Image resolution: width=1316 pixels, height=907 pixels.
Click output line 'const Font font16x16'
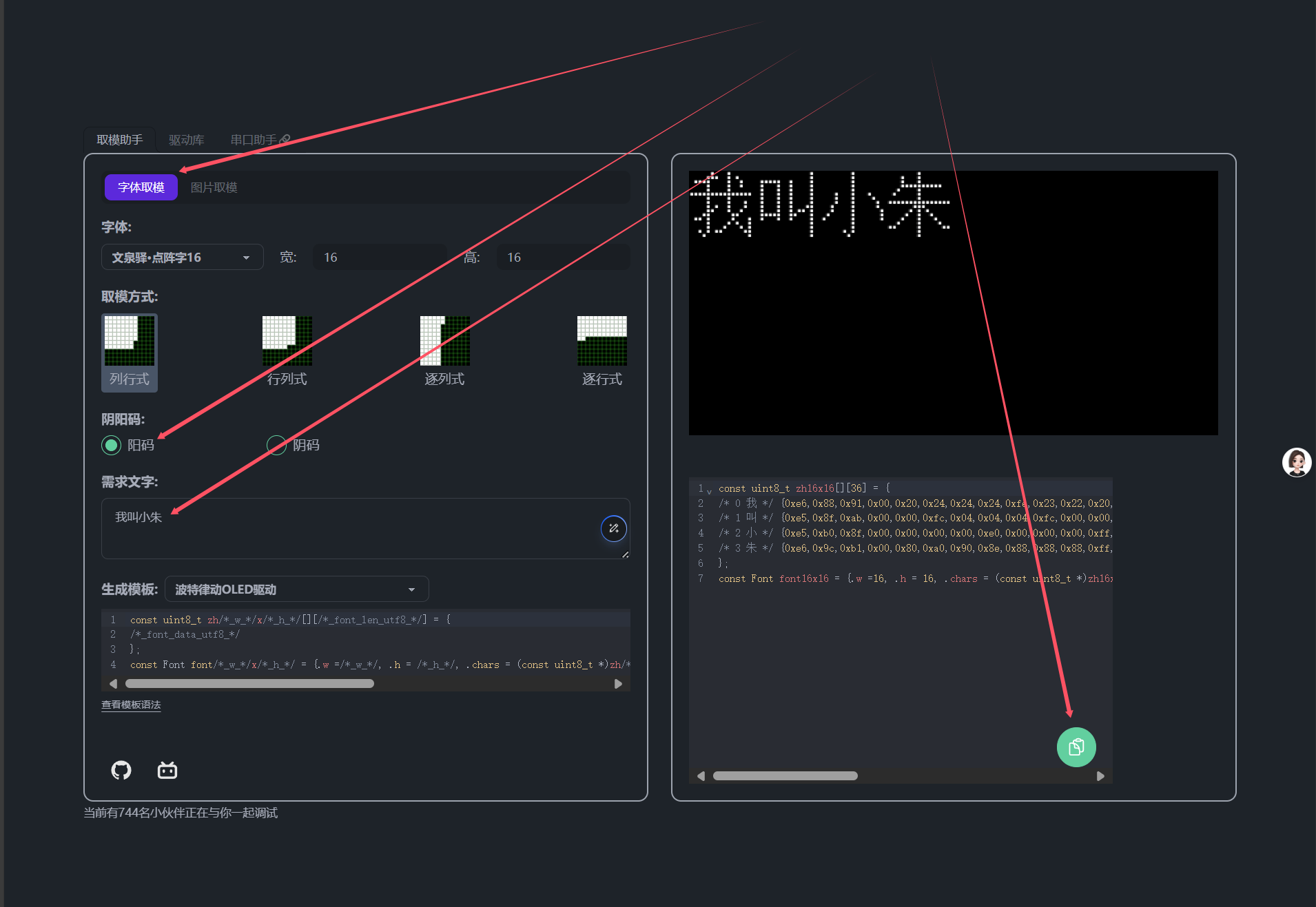pos(915,578)
